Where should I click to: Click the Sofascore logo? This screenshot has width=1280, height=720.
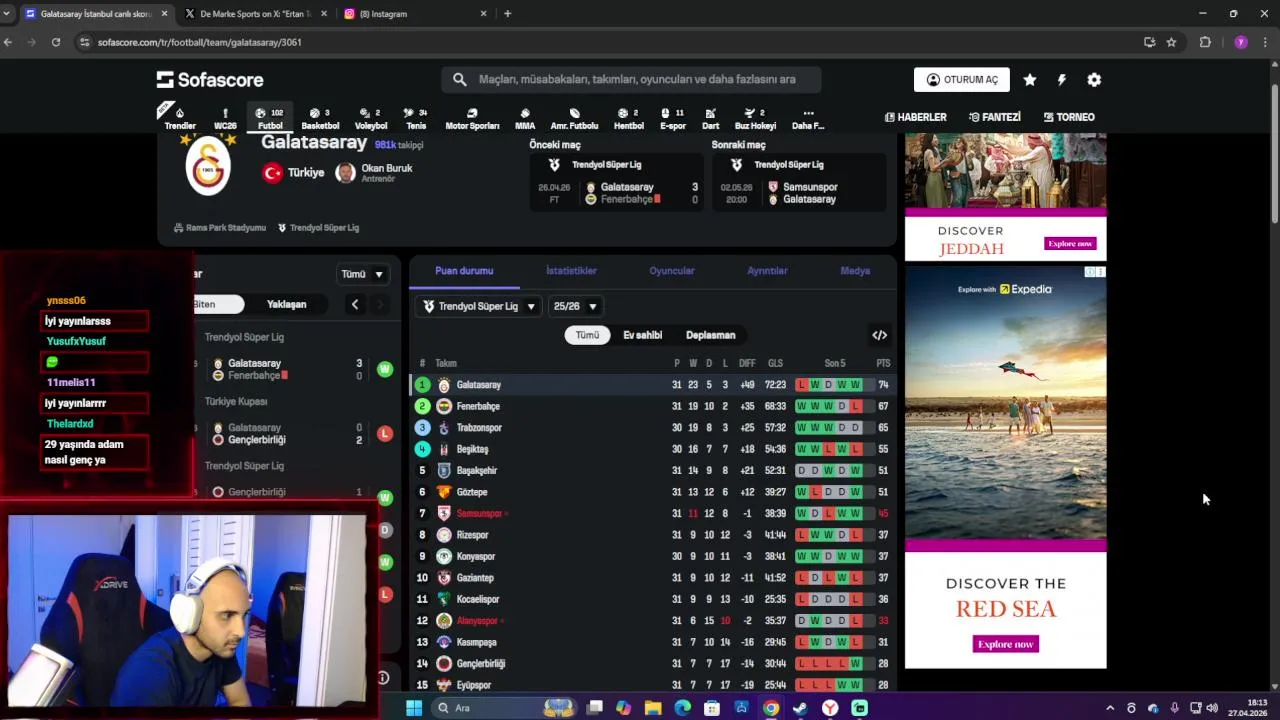pos(210,80)
